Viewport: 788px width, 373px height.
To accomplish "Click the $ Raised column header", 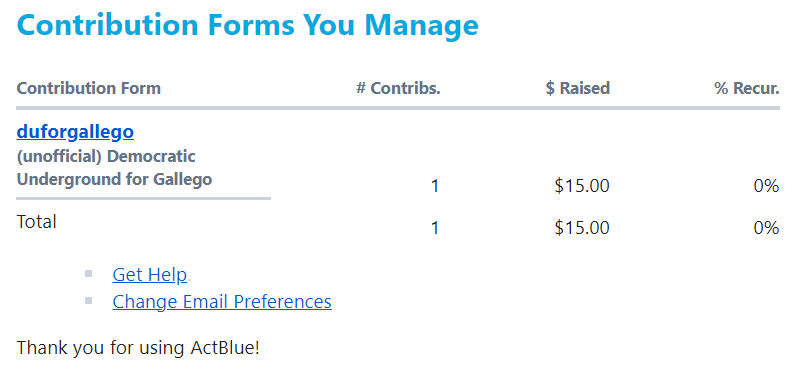I will coord(577,88).
